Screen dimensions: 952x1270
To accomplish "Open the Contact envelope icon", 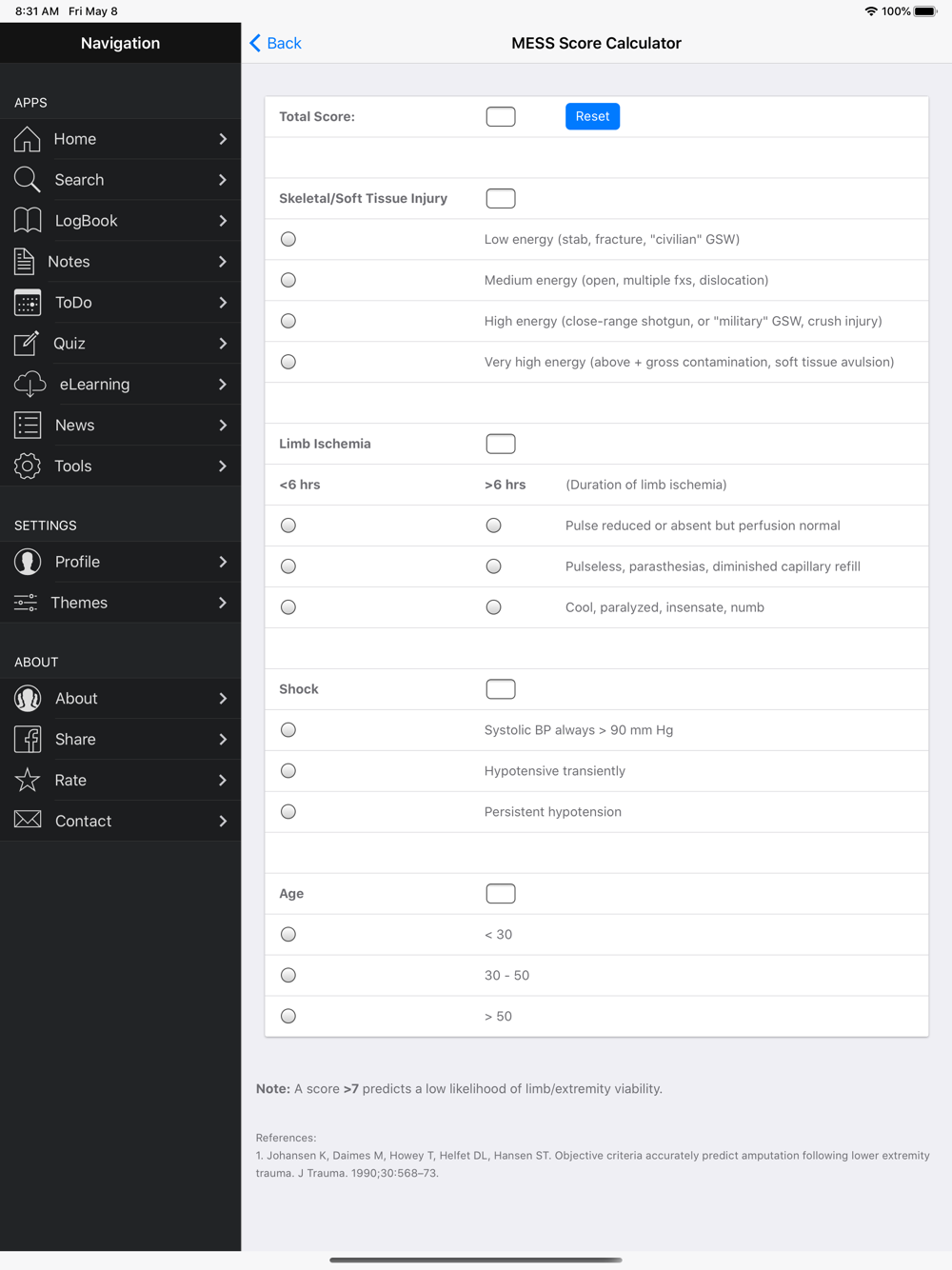I will click(28, 821).
